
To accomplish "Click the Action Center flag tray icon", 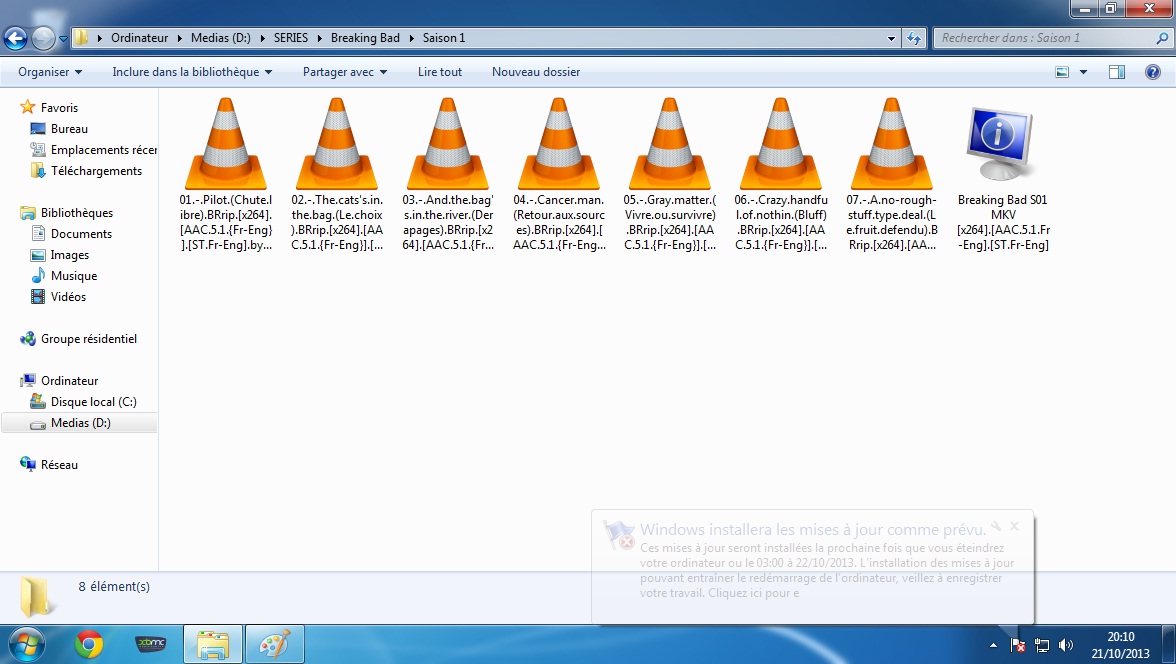I will [x=1018, y=644].
